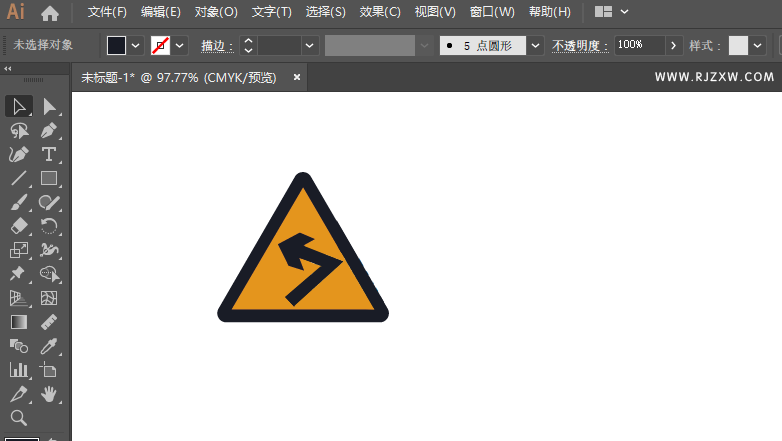
Task: Open the 视图(V) menu
Action: pos(435,12)
